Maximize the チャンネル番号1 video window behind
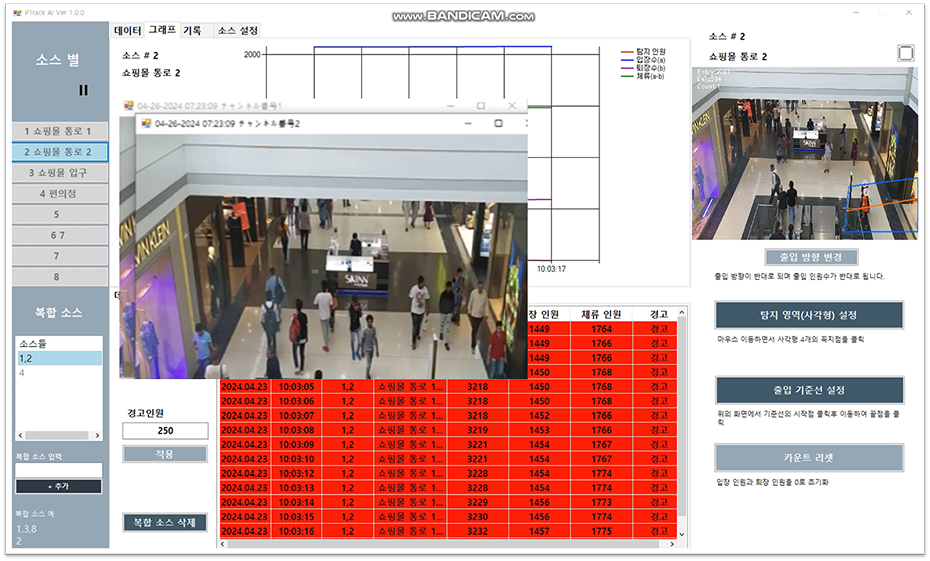930x561 pixels. pos(481,106)
